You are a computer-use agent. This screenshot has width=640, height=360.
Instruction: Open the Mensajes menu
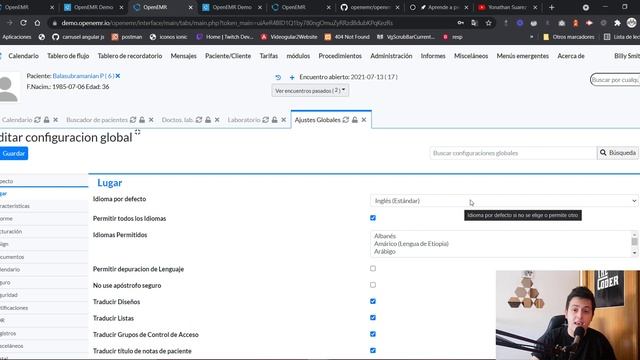[183, 56]
